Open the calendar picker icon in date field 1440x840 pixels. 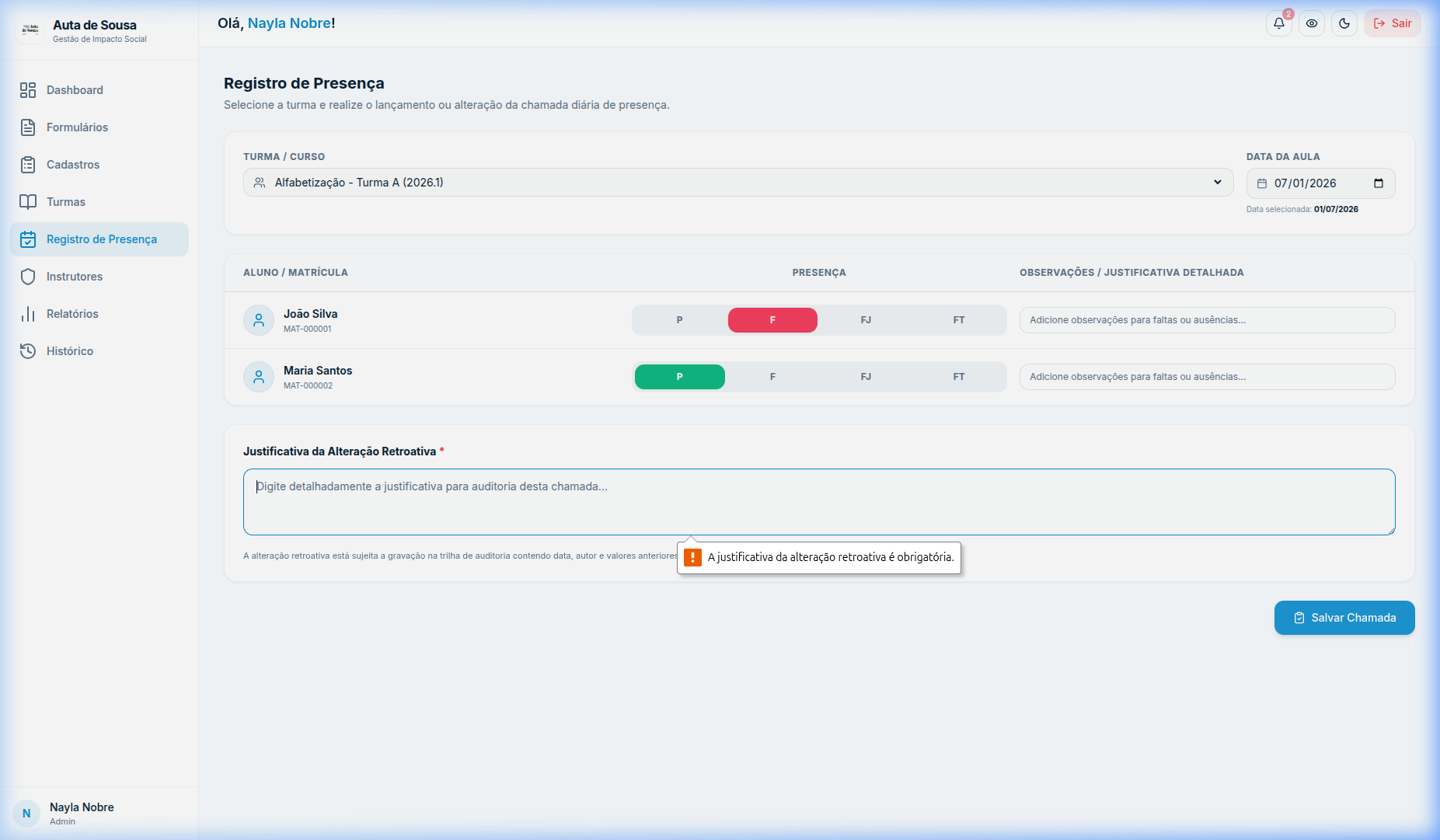(1378, 183)
